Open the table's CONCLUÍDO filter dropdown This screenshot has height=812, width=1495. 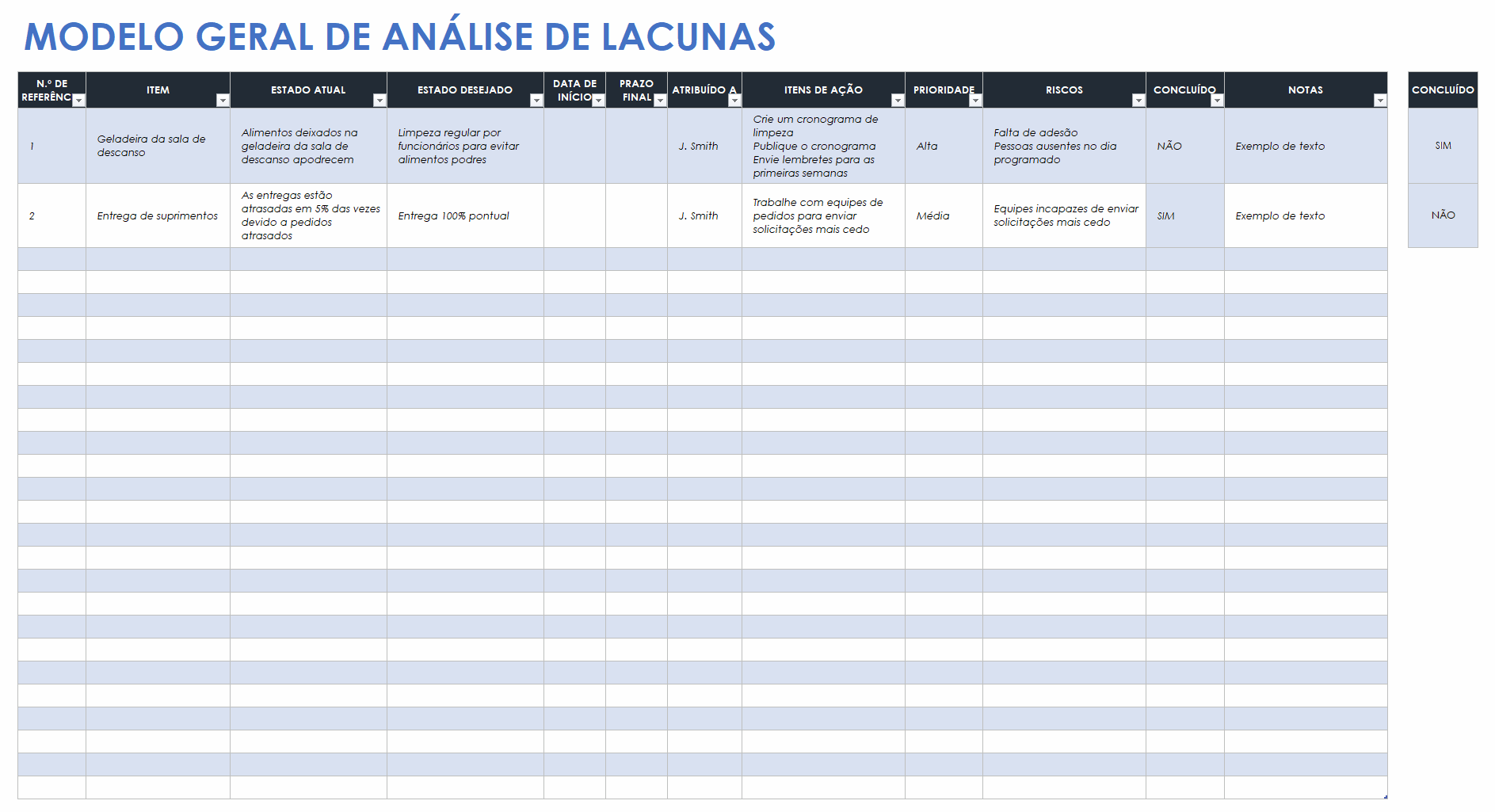1217,101
